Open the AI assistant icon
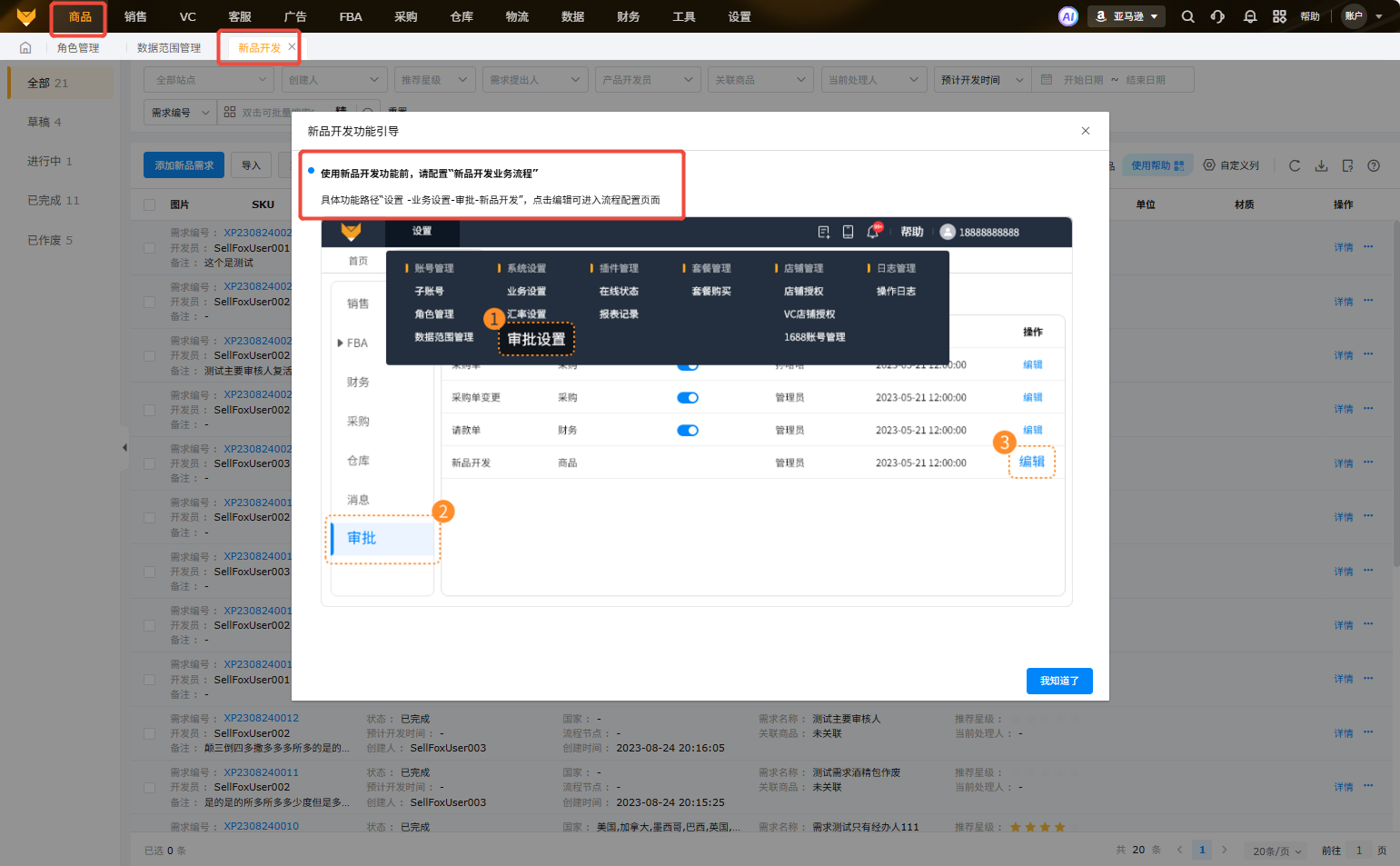Viewport: 1400px width, 866px height. 1068,16
